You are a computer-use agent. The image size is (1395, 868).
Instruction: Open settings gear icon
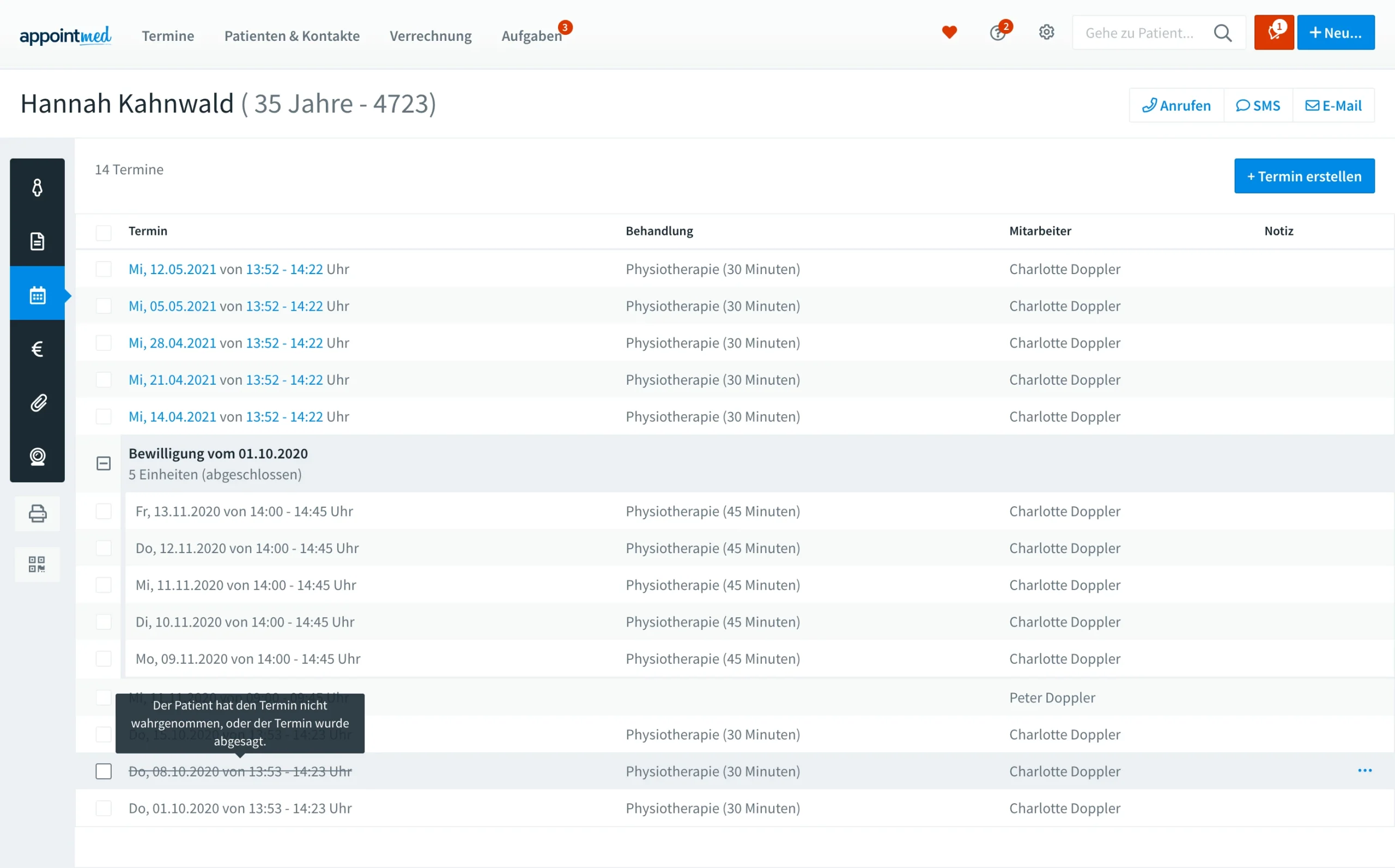[1046, 32]
